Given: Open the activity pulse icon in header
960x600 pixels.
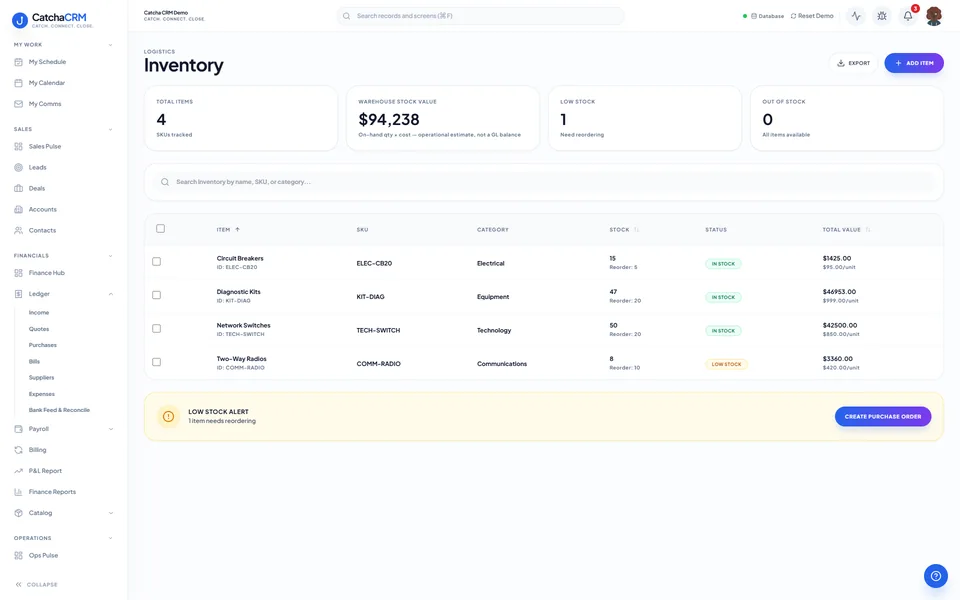Looking at the screenshot, I should (856, 16).
